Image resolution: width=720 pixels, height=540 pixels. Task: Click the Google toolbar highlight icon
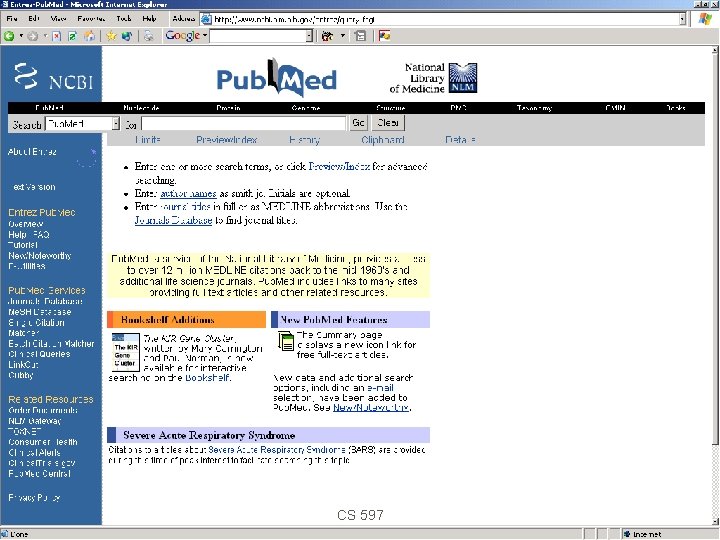click(x=384, y=36)
